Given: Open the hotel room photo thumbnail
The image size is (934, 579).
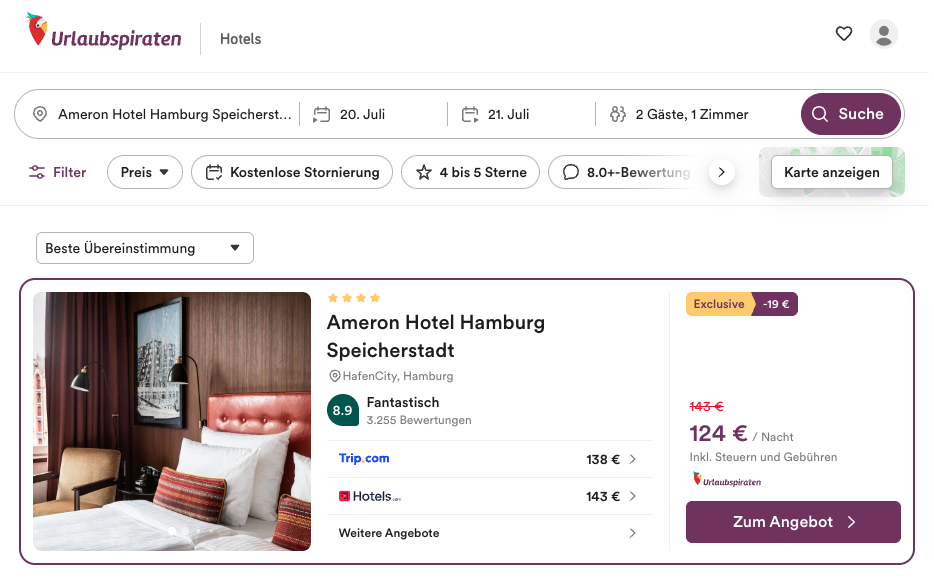Looking at the screenshot, I should click(x=172, y=421).
